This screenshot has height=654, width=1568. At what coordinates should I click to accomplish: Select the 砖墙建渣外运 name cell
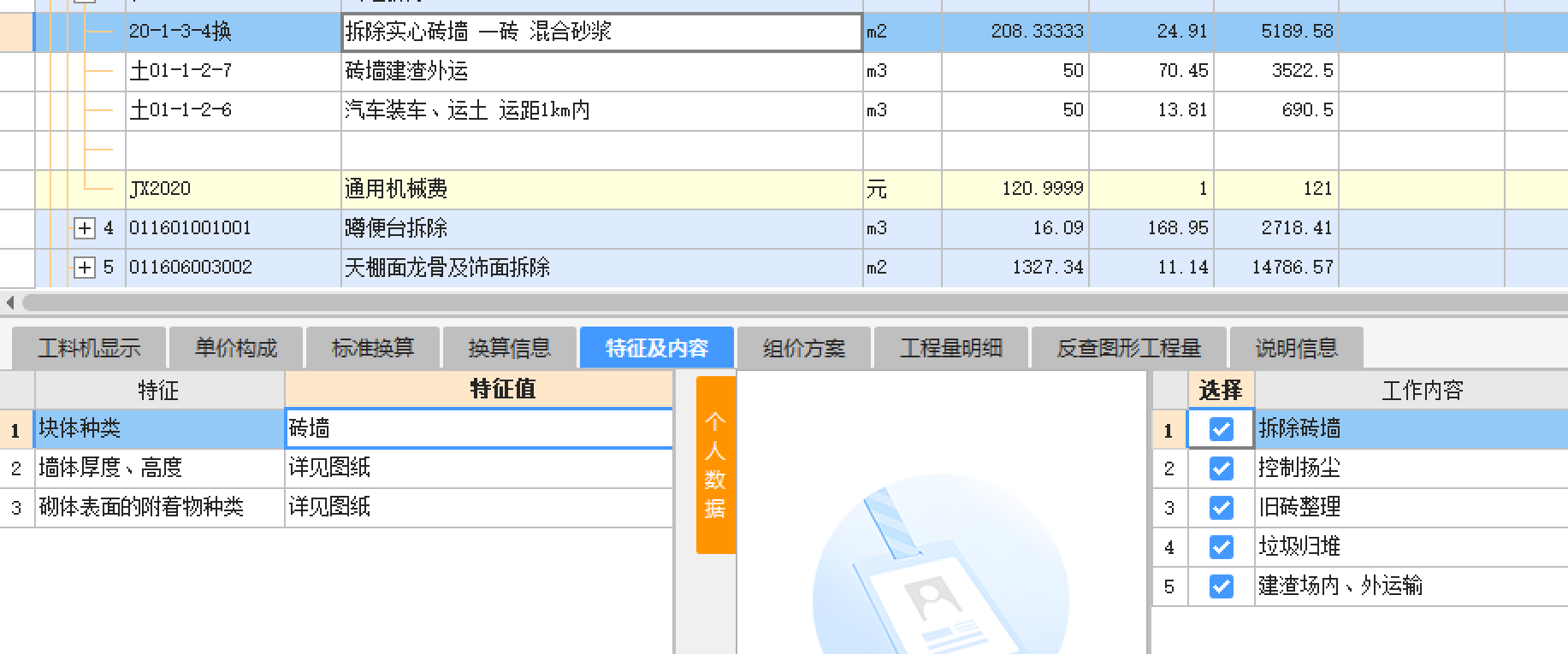coord(602,71)
